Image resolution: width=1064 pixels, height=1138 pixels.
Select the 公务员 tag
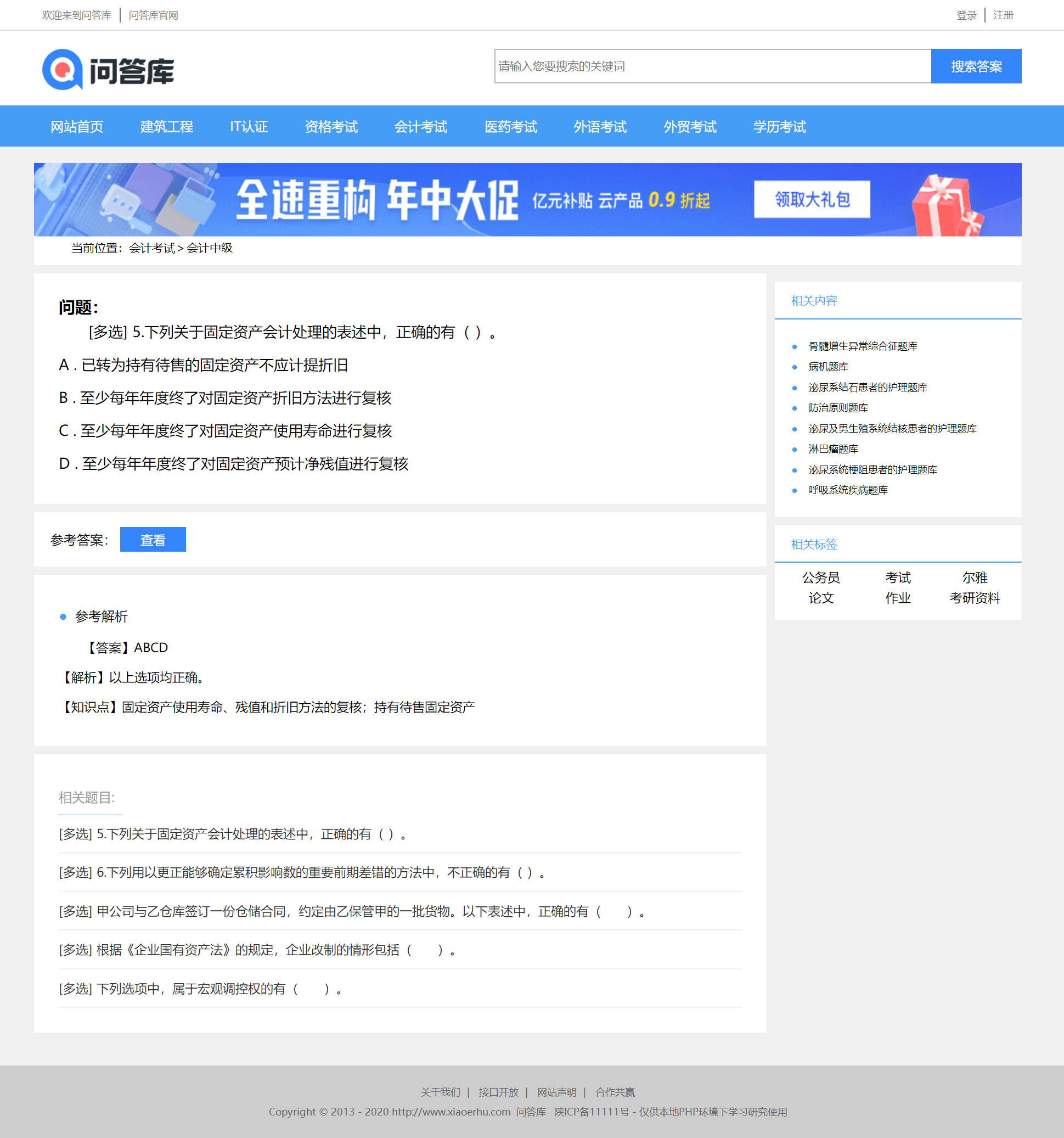coord(821,578)
